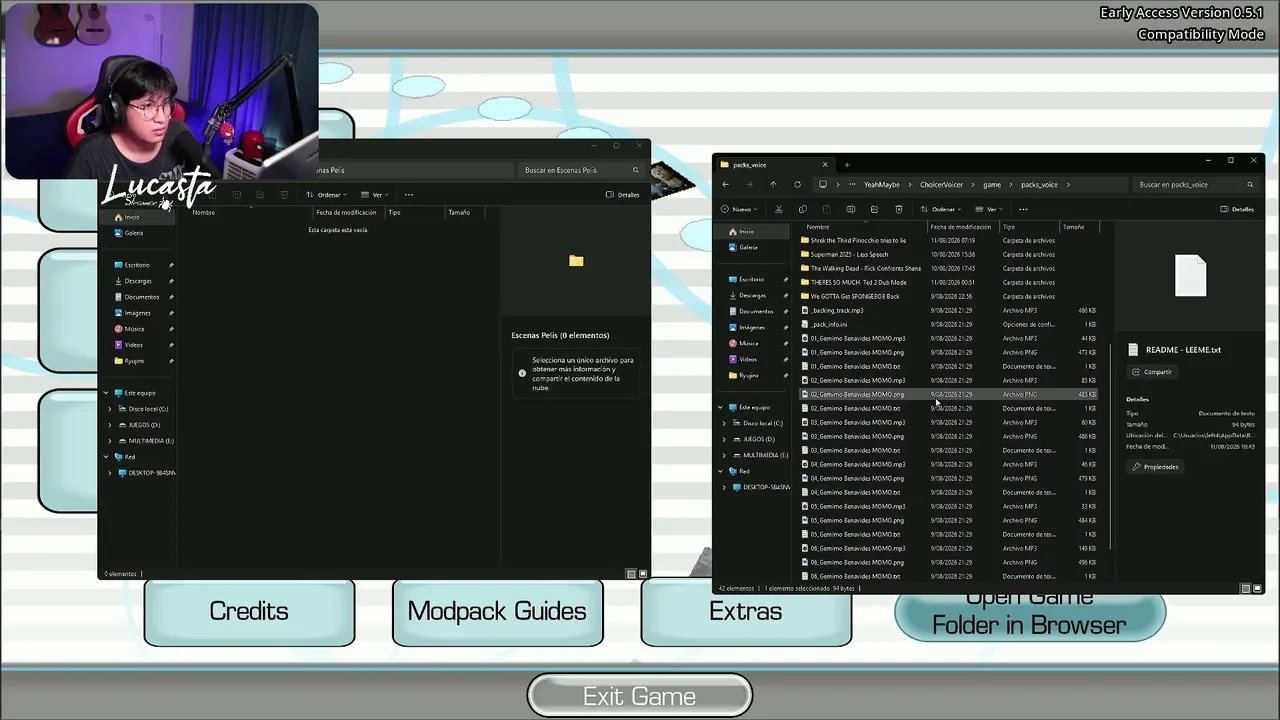
Task: Click the Buscar en packs_voice search field
Action: click(1195, 184)
